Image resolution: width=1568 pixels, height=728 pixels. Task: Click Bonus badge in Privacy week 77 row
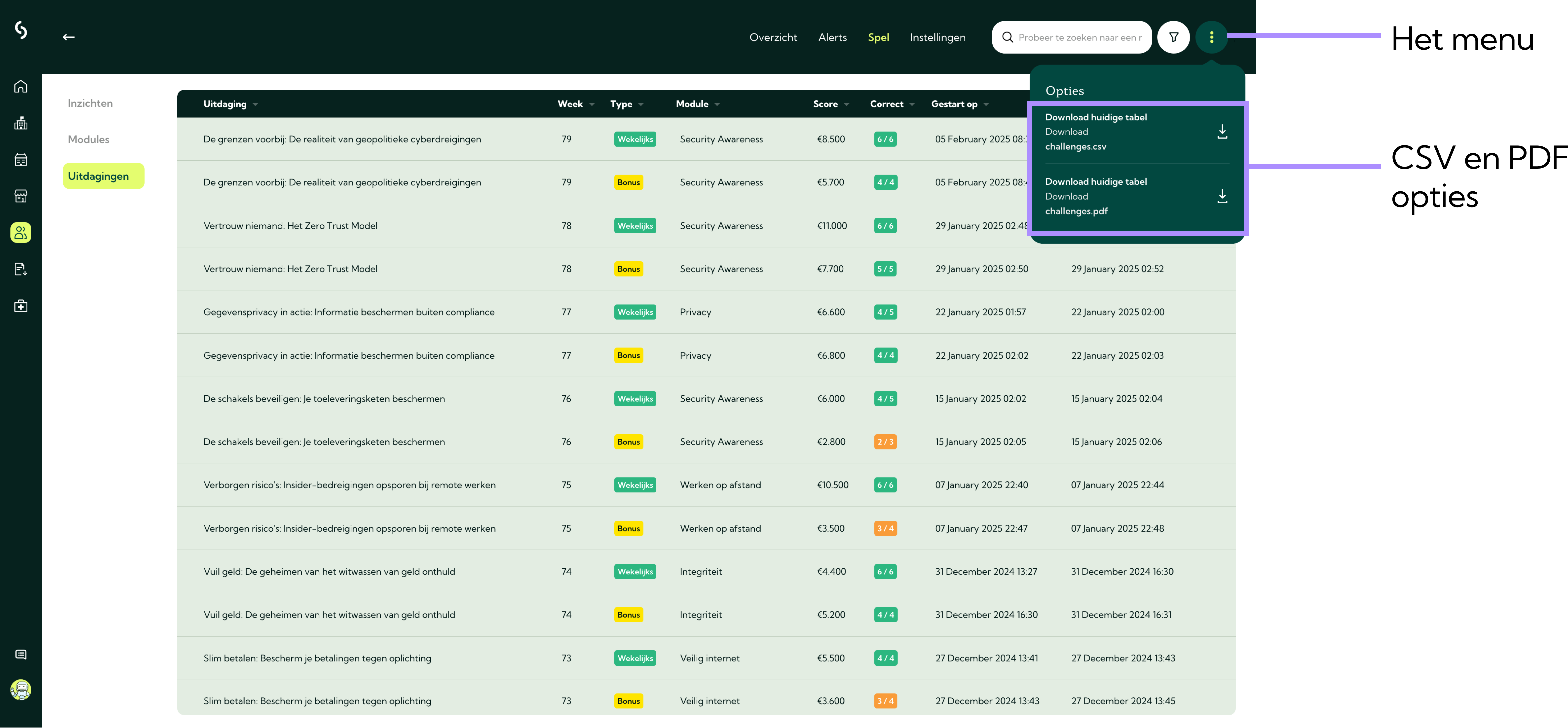(x=628, y=355)
